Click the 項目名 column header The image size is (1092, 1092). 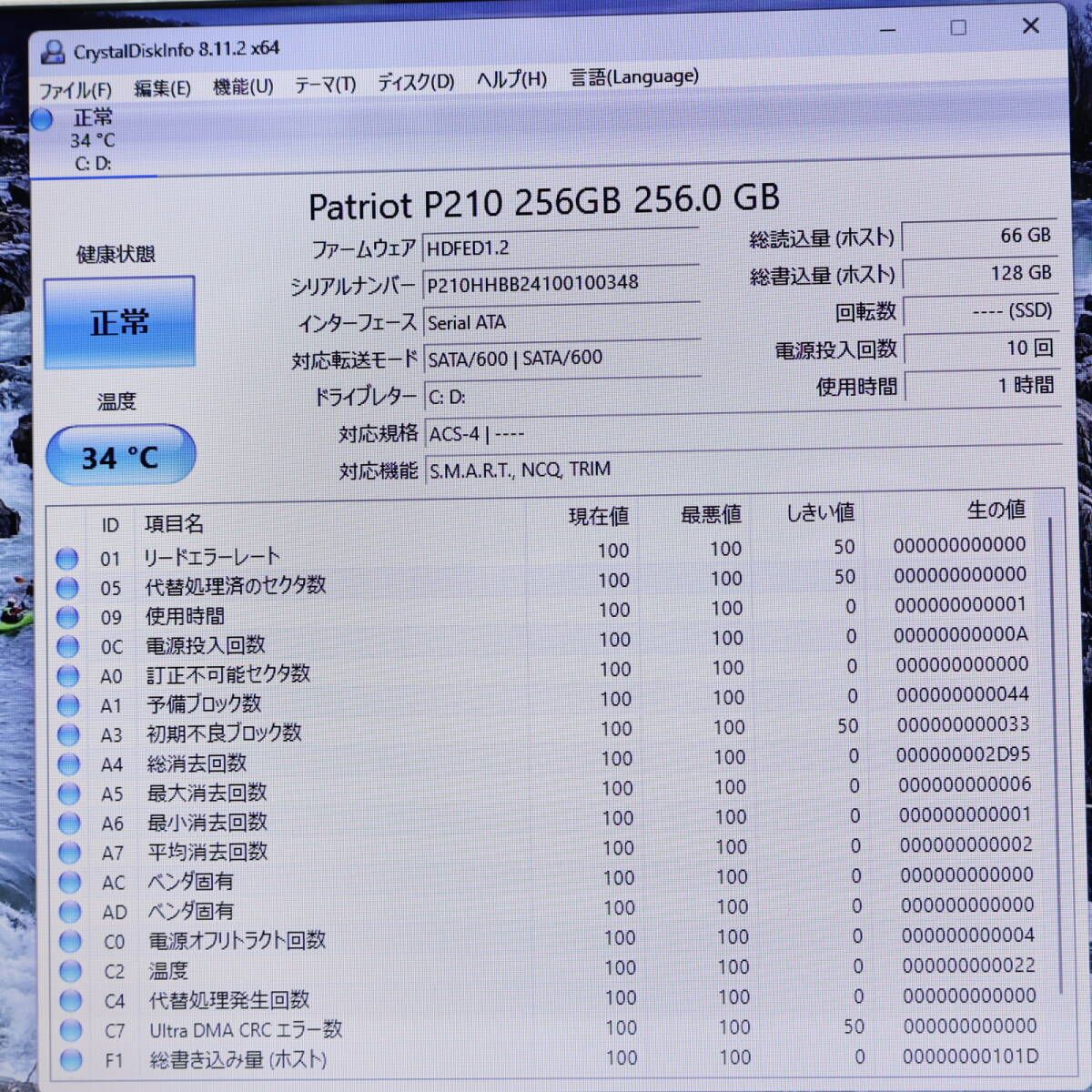(174, 523)
